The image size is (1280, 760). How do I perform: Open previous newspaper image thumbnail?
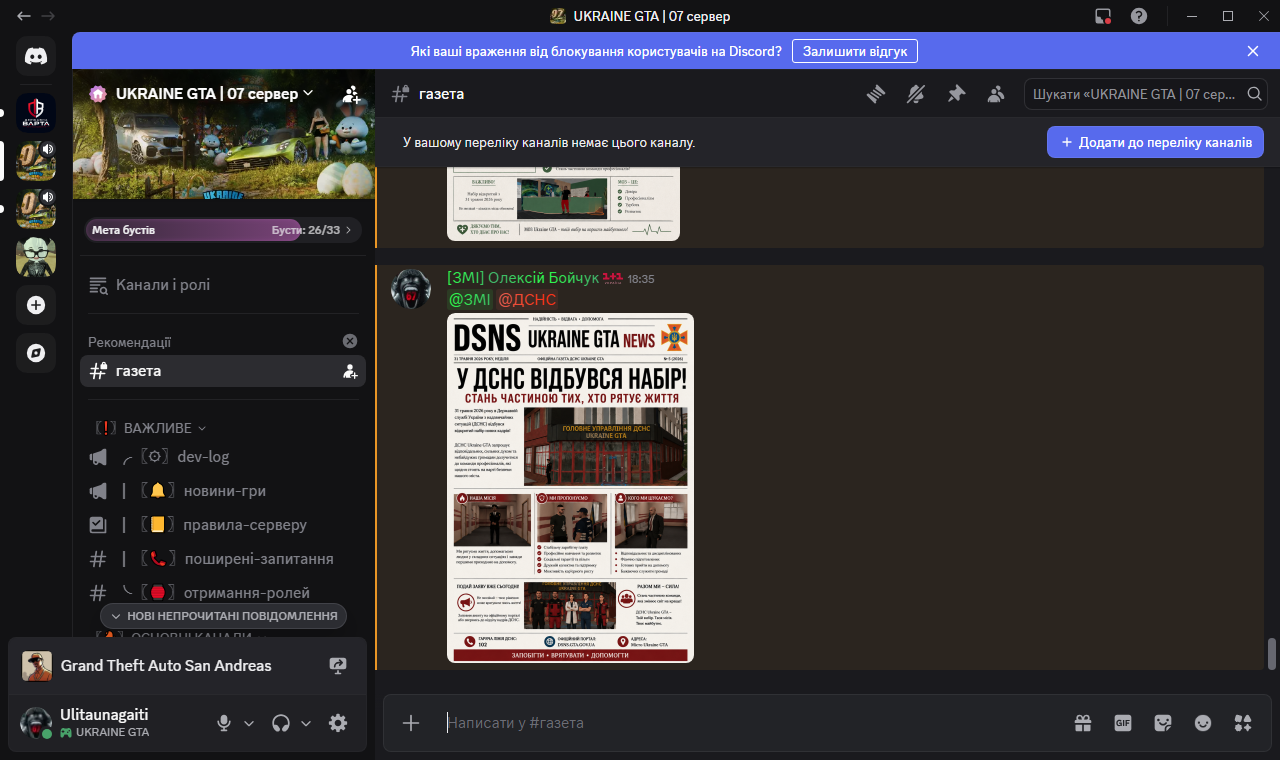(x=563, y=205)
